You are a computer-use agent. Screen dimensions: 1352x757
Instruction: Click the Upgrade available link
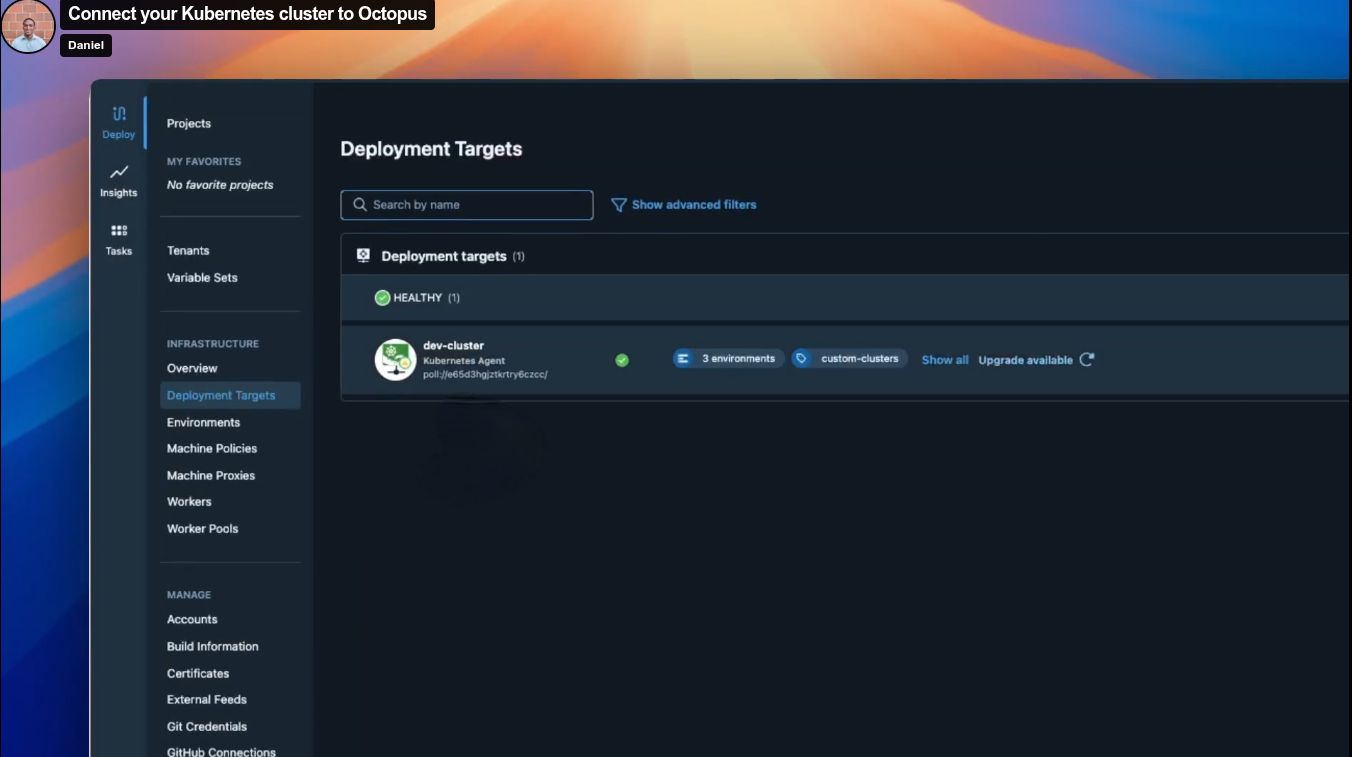pos(1025,360)
